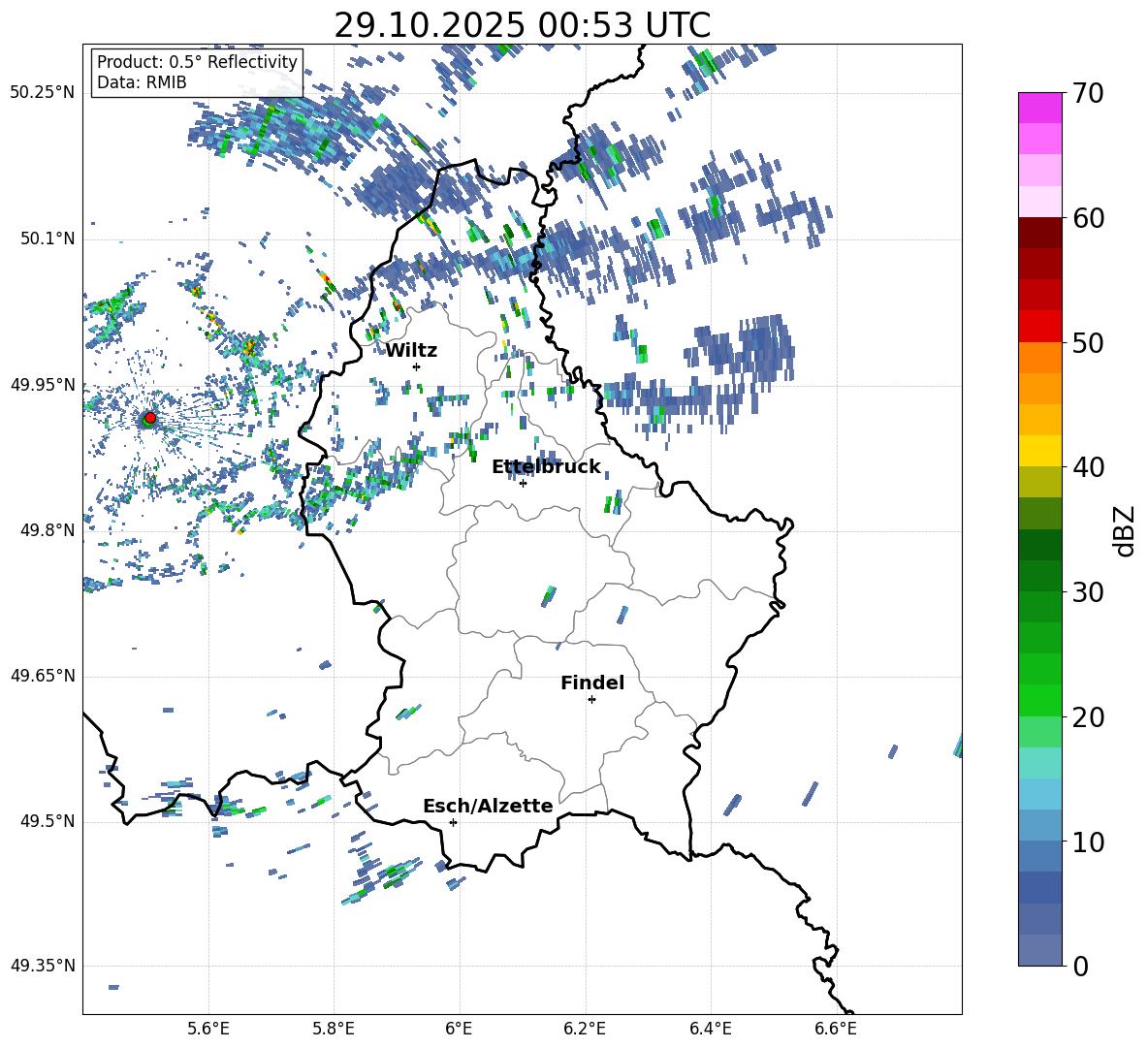
Task: Click the 49.5°N latitude label
Action: [x=47, y=821]
